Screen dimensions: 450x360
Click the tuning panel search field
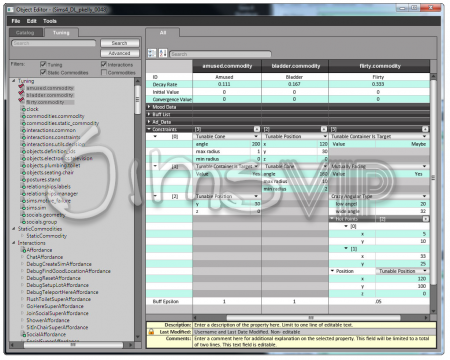(54, 43)
